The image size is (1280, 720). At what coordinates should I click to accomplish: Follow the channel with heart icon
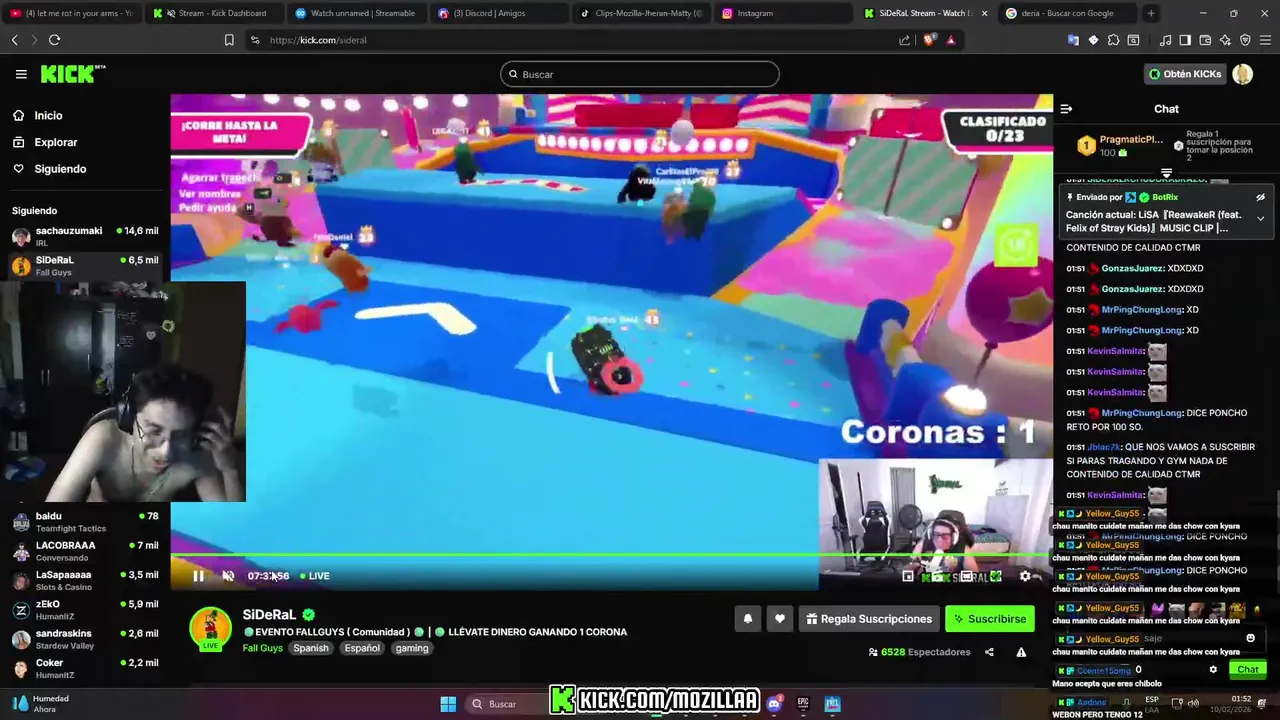pos(780,619)
